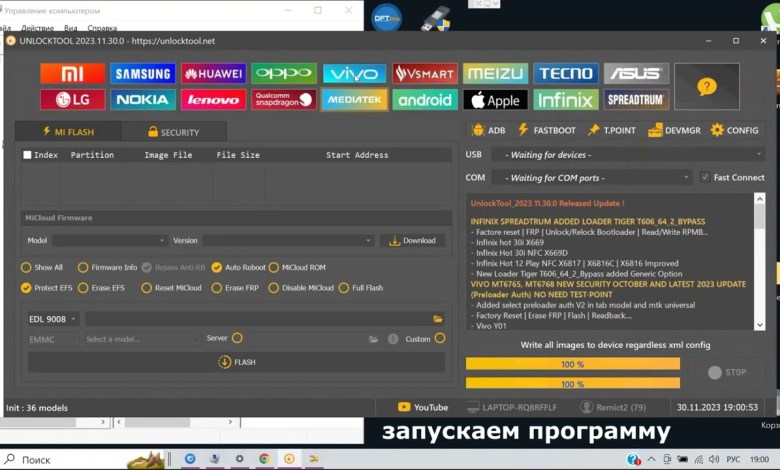780x470 pixels.
Task: Open the YouTube link in status bar
Action: click(x=423, y=407)
